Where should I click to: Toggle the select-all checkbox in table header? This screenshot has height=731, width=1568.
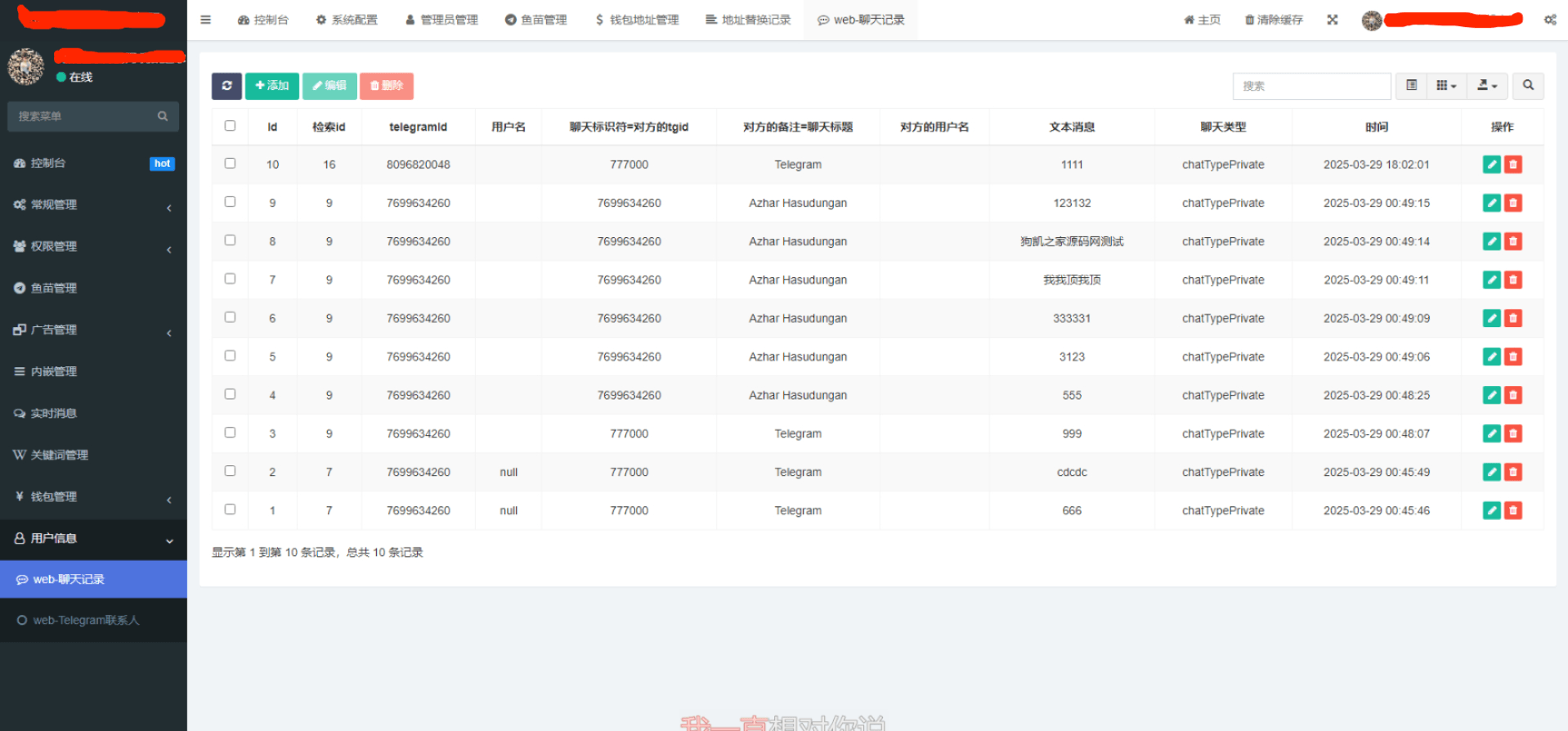click(230, 126)
